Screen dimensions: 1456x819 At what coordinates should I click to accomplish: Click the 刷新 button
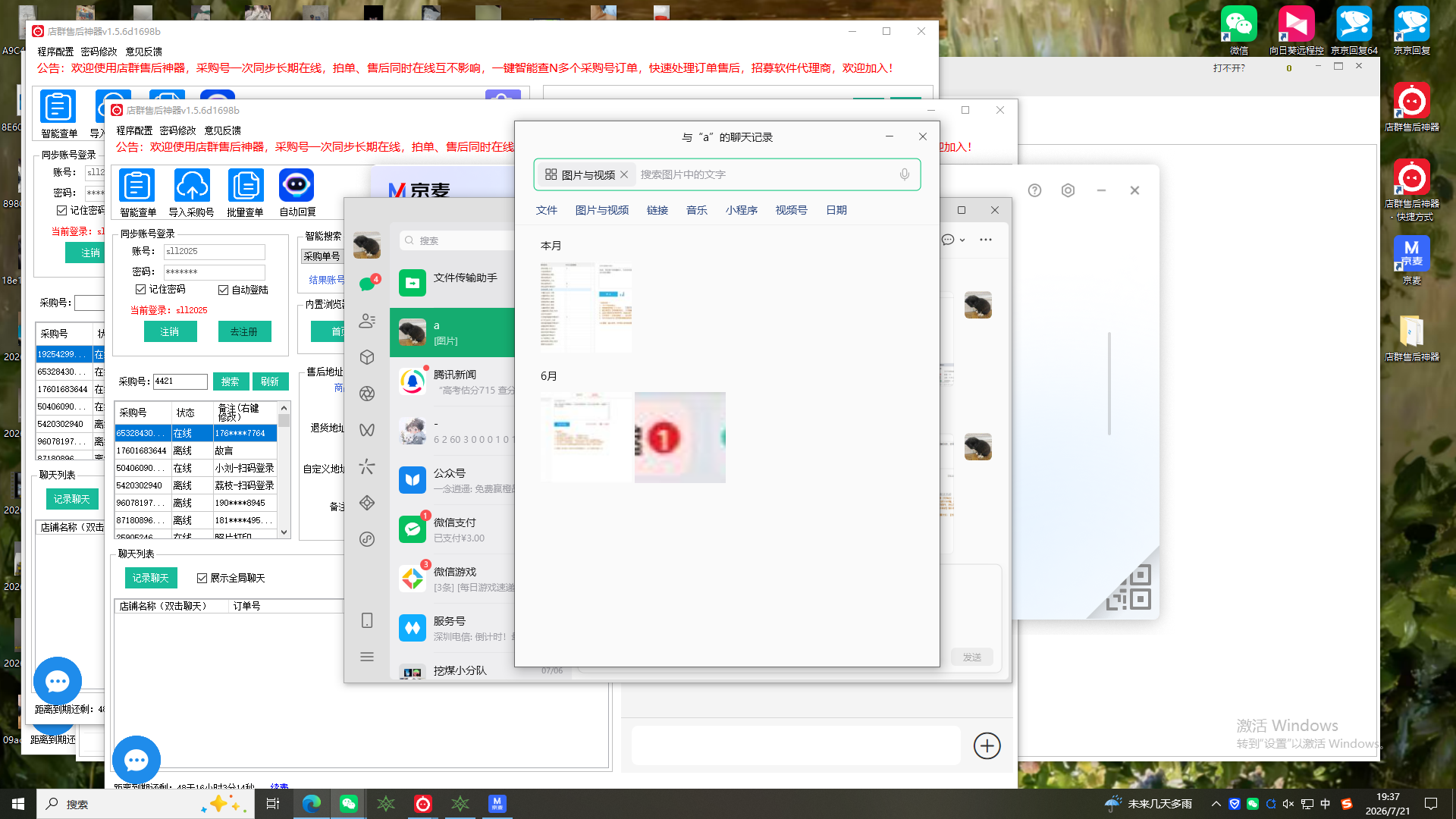[x=270, y=381]
